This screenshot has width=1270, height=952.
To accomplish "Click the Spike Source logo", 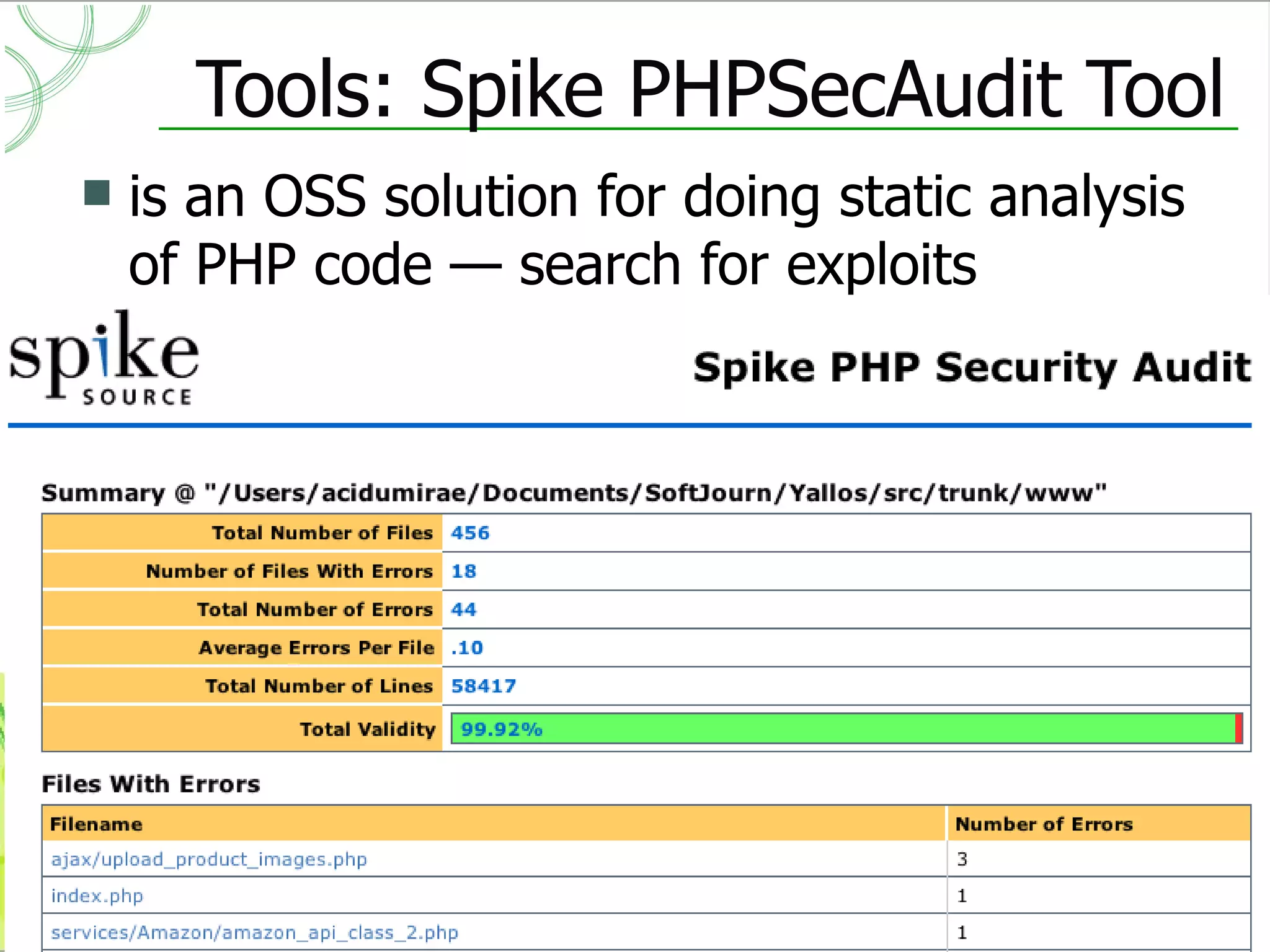I will [104, 358].
